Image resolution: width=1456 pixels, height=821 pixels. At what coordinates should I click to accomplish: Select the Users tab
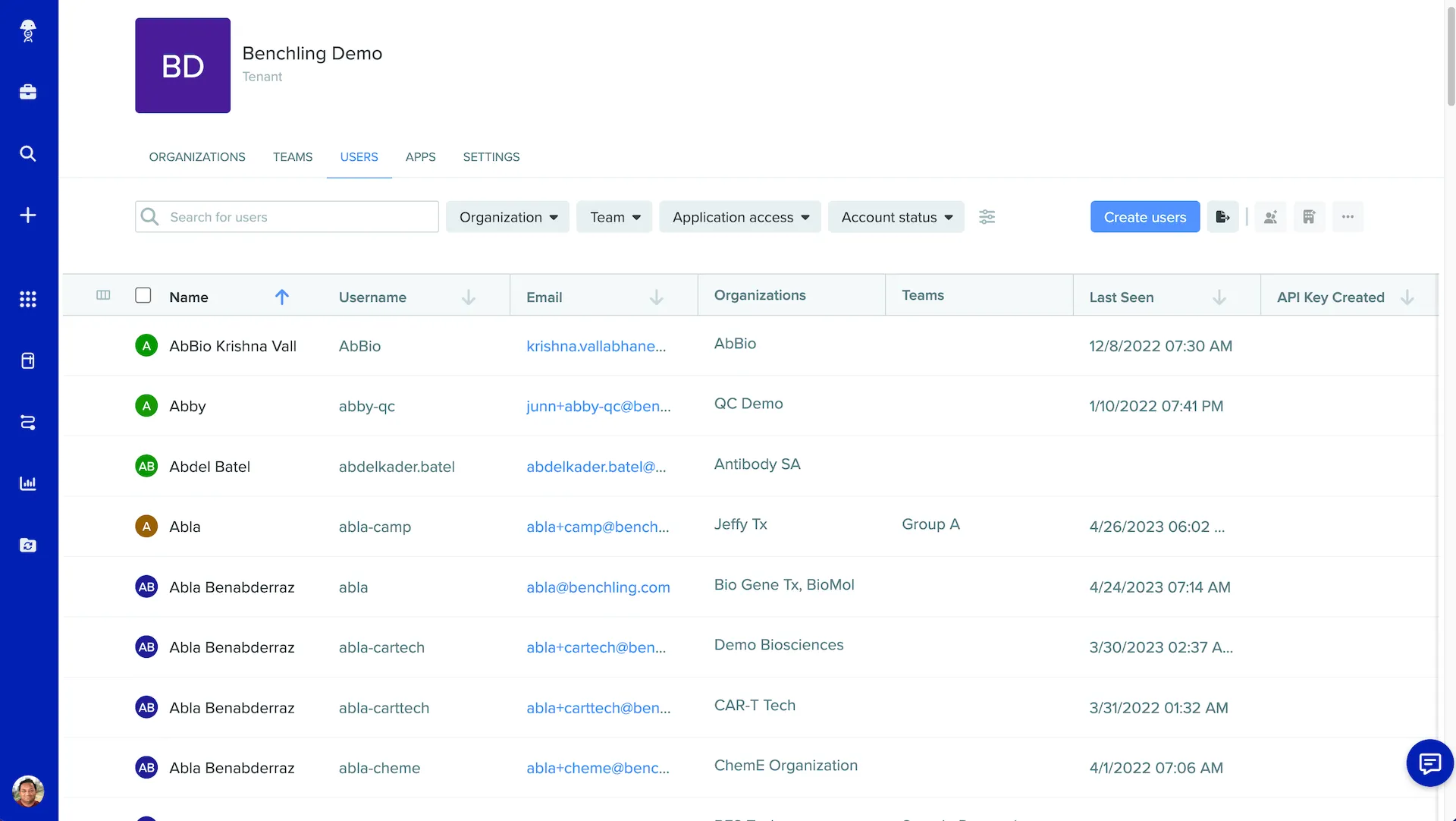pyautogui.click(x=359, y=157)
